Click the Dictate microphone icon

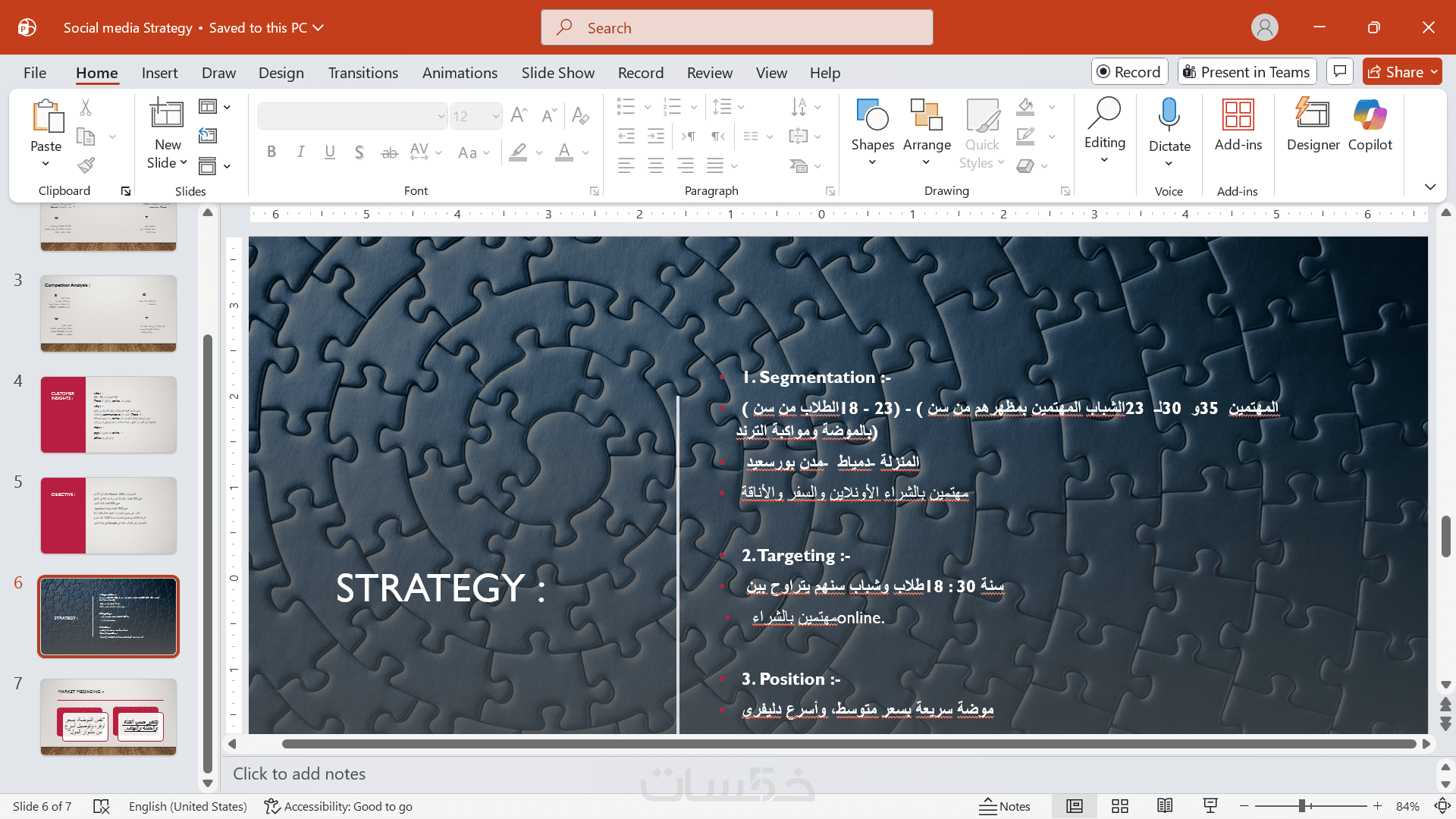(x=1169, y=115)
